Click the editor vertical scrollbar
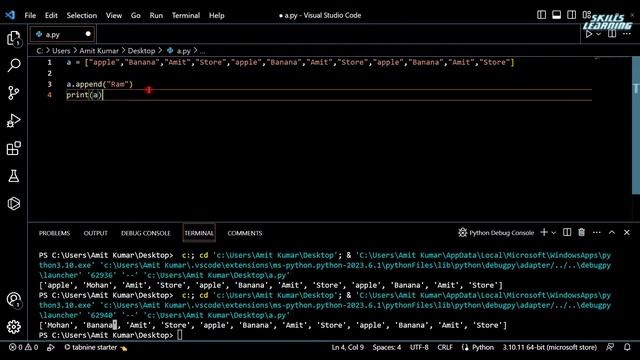The width and height of the screenshot is (640, 360). click(x=636, y=125)
